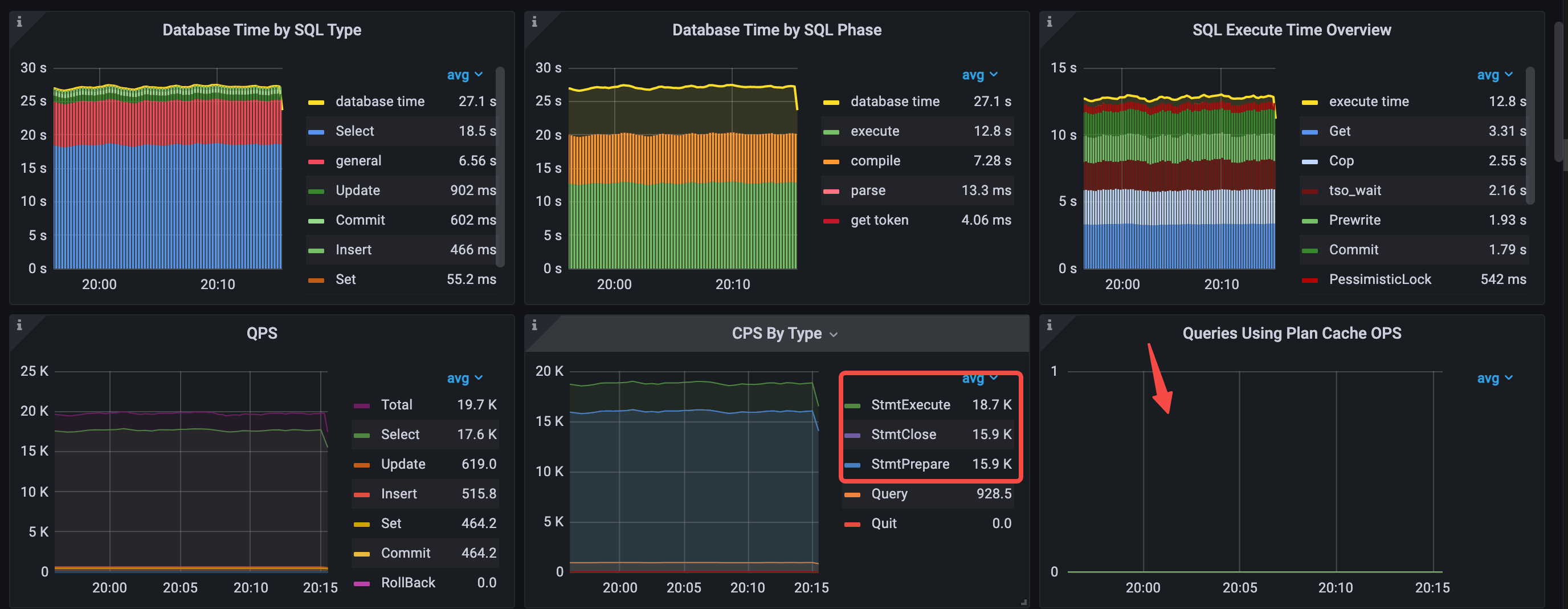
Task: Click the info icon on the QPS panel
Action: pyautogui.click(x=19, y=324)
